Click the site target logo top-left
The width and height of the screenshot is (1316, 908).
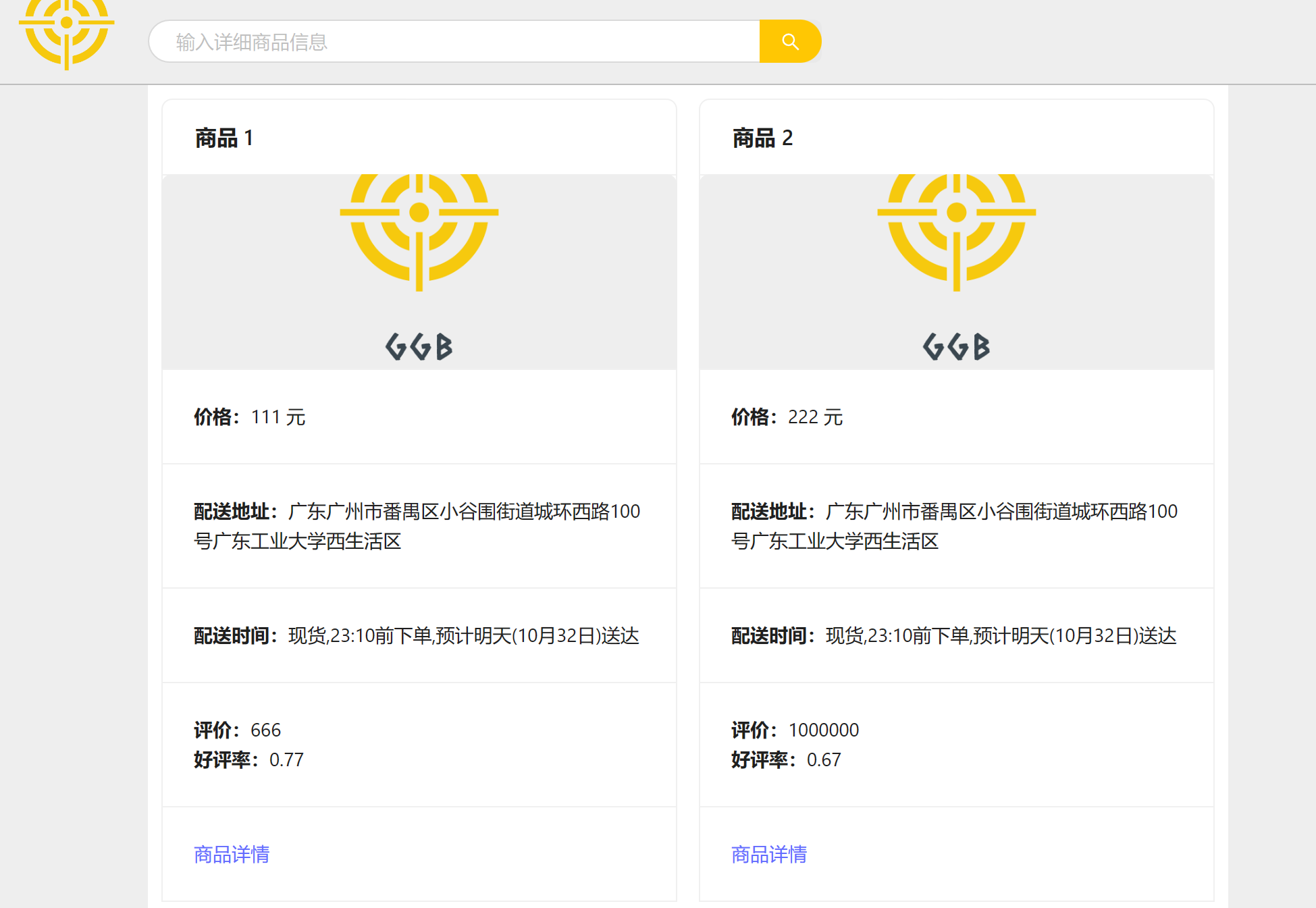pyautogui.click(x=66, y=30)
